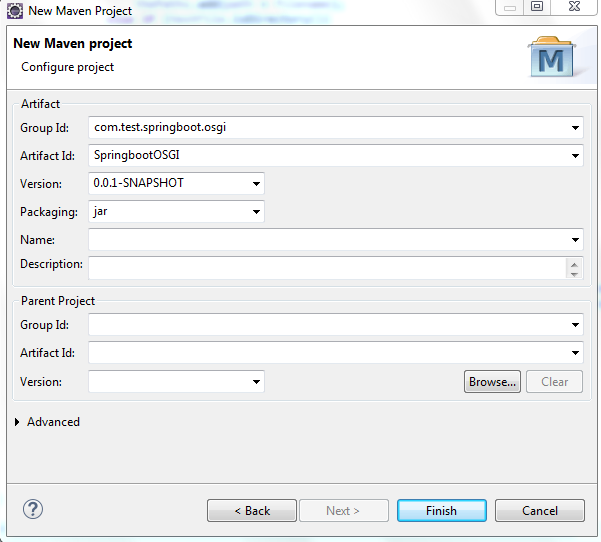The width and height of the screenshot is (601, 542).
Task: Open the 0.0.1-SNAPSHOT version dropdown arrow
Action: [x=256, y=184]
